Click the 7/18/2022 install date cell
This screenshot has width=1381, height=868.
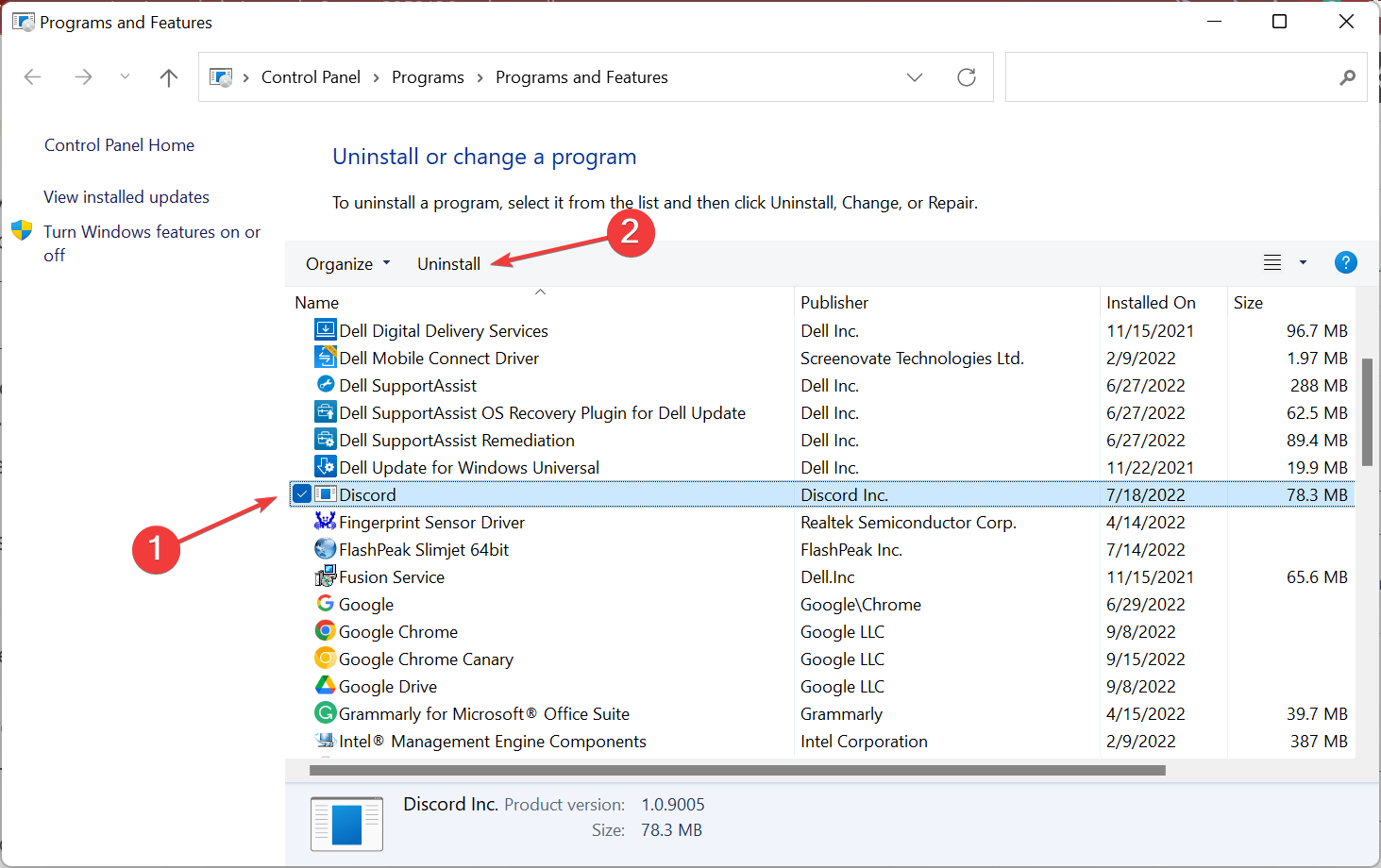coord(1145,495)
